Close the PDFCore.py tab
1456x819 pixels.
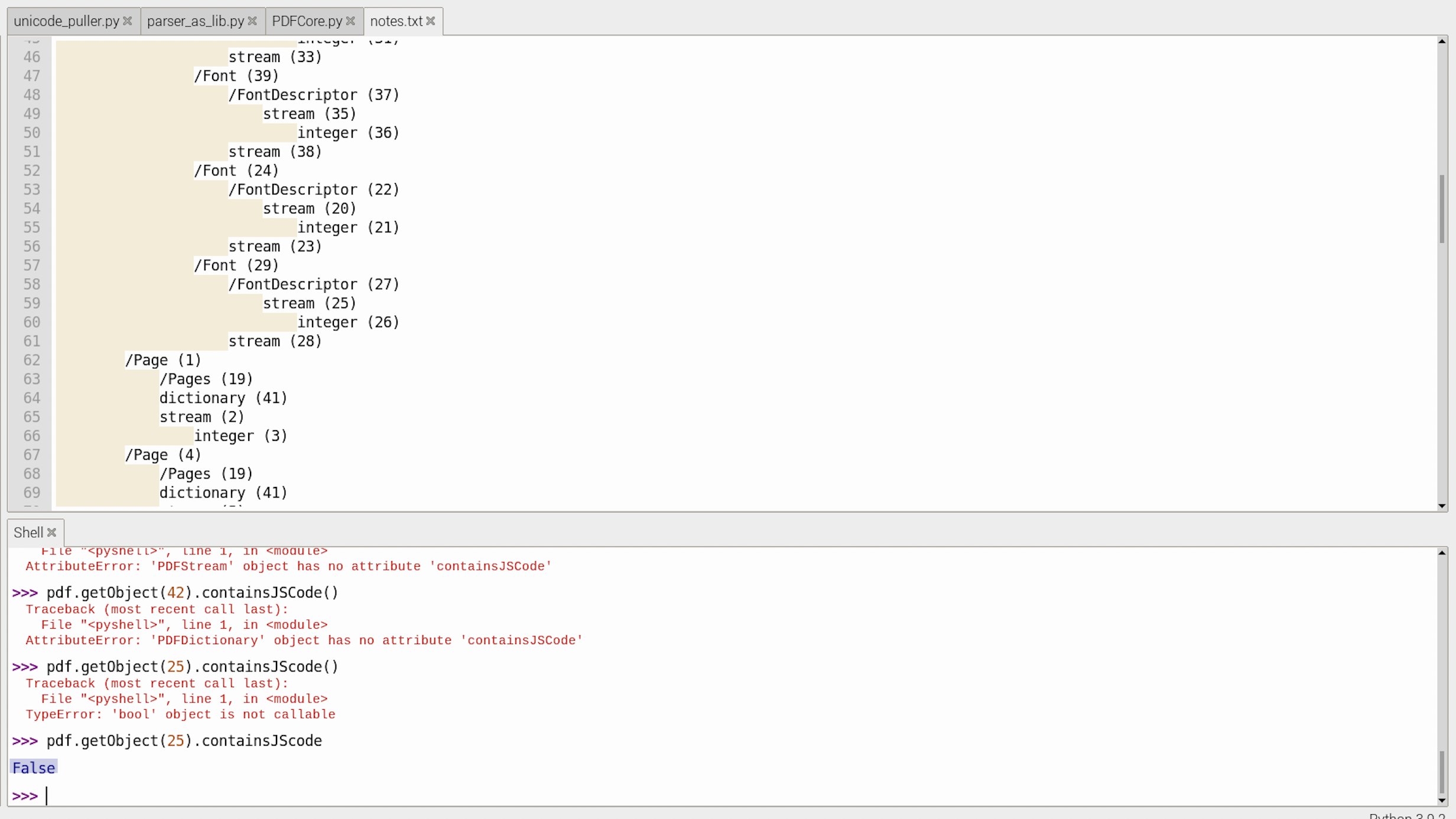coord(350,21)
